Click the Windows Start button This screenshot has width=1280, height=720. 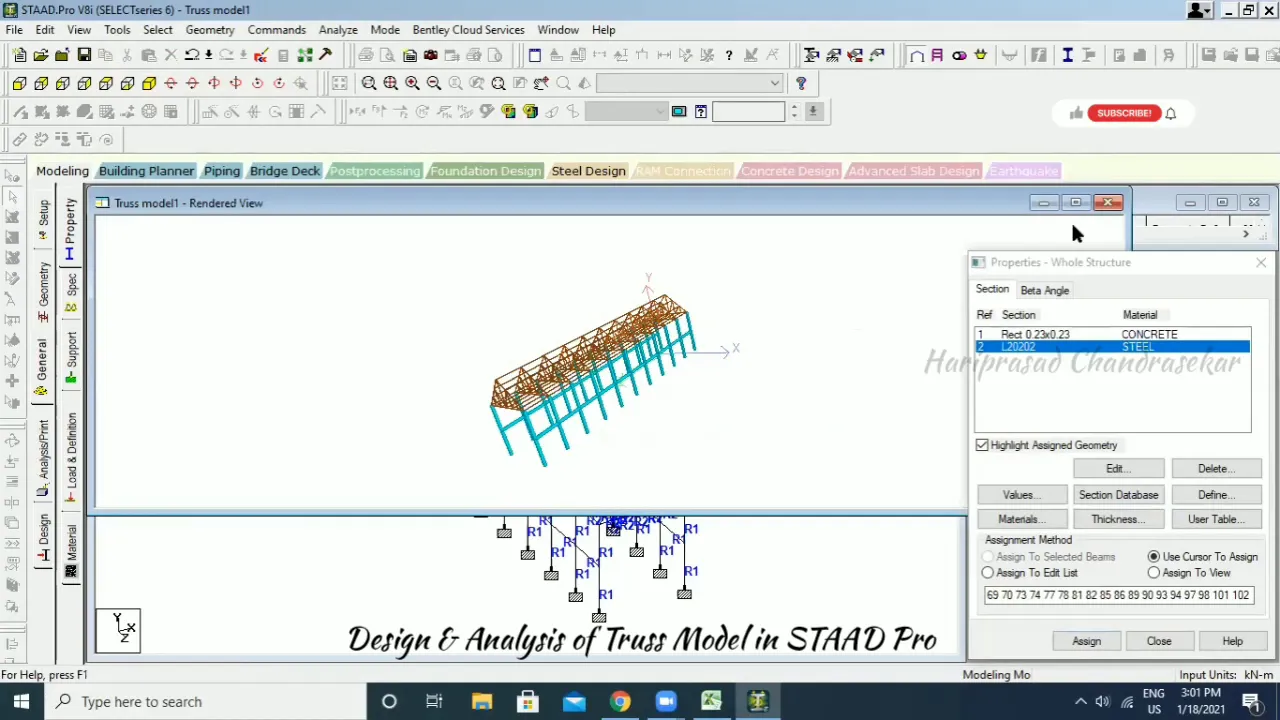(x=21, y=701)
